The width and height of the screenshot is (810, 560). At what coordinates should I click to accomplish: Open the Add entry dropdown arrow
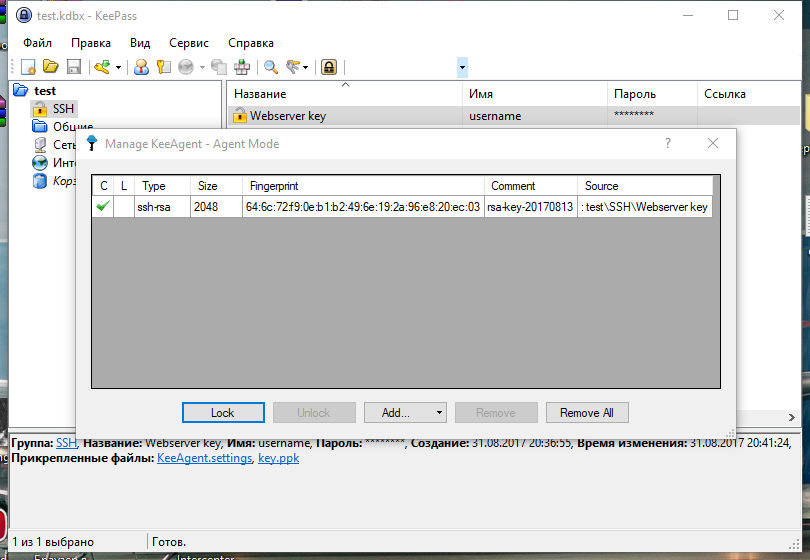(118, 67)
